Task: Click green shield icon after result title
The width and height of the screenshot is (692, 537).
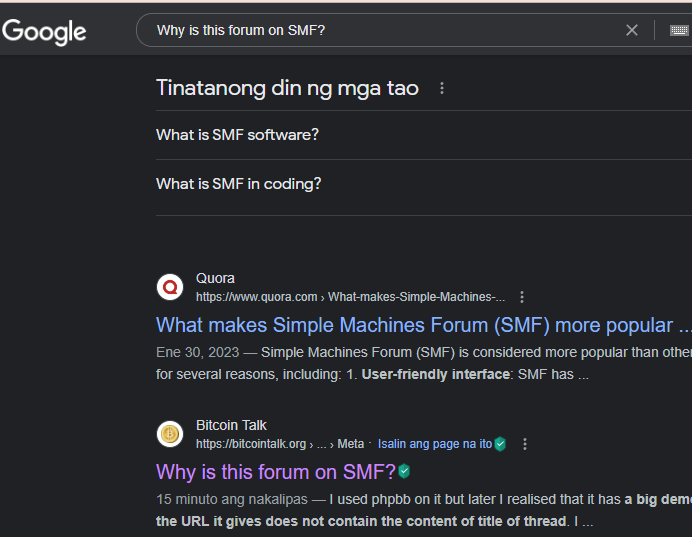Action: (x=404, y=471)
